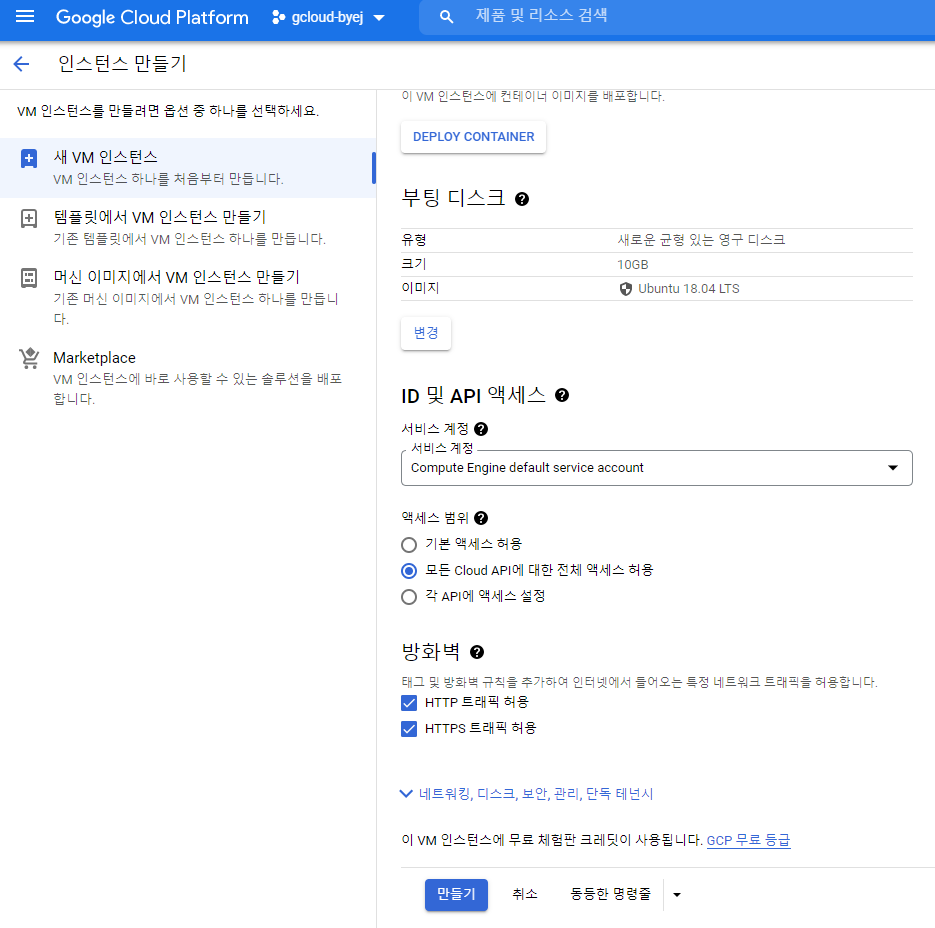The width and height of the screenshot is (935, 928).
Task: Click the template VM instance icon
Action: pos(29,218)
